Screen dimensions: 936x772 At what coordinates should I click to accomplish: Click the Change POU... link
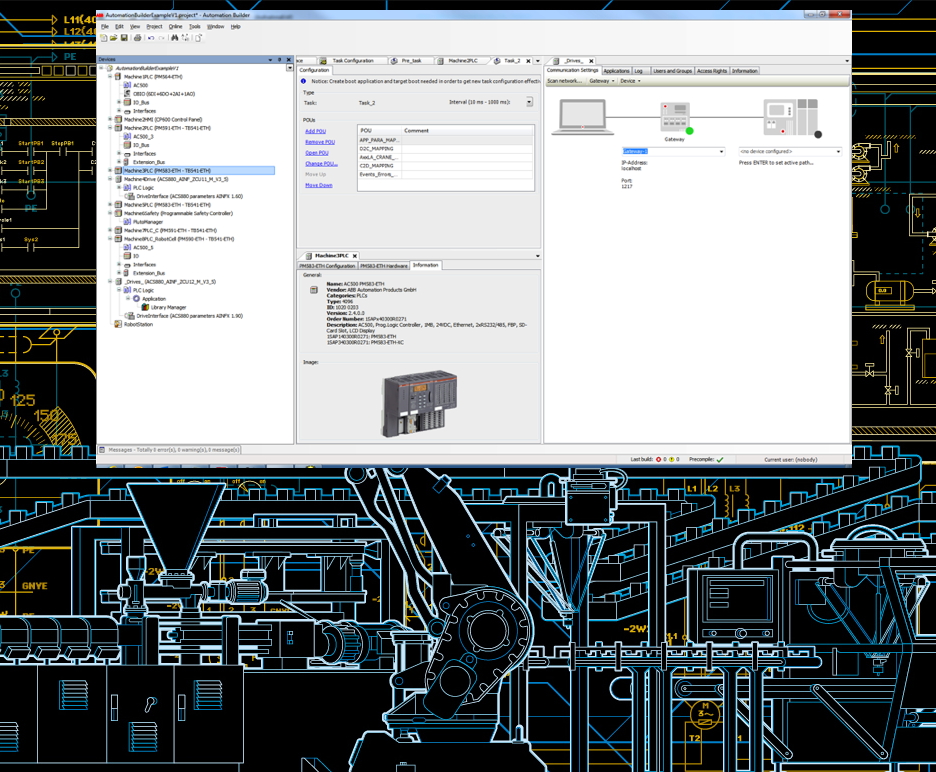[321, 164]
